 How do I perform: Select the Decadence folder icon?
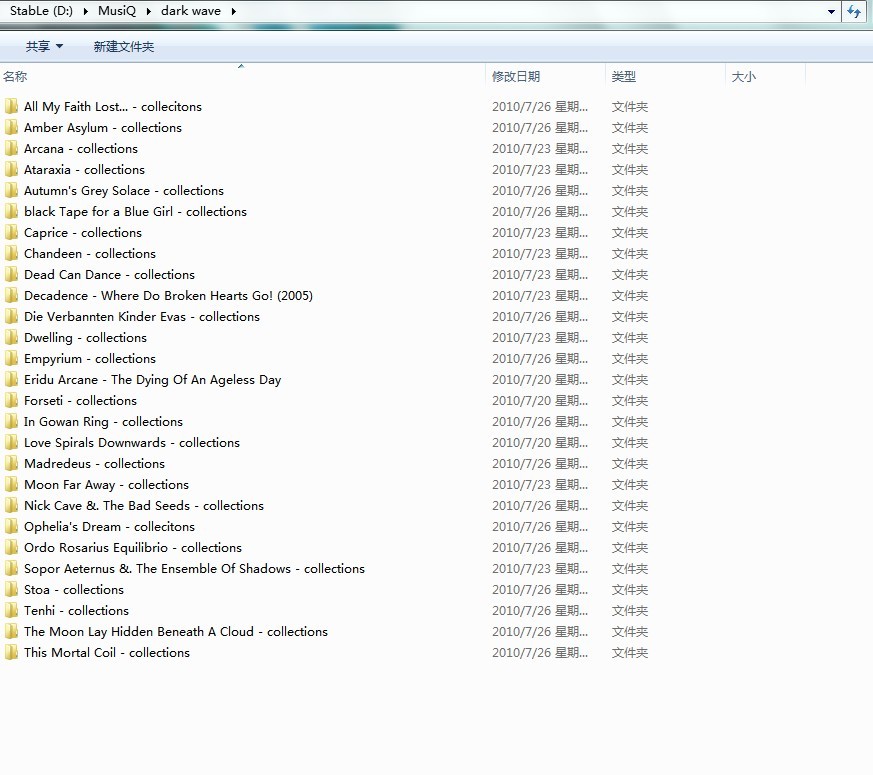pyautogui.click(x=11, y=296)
